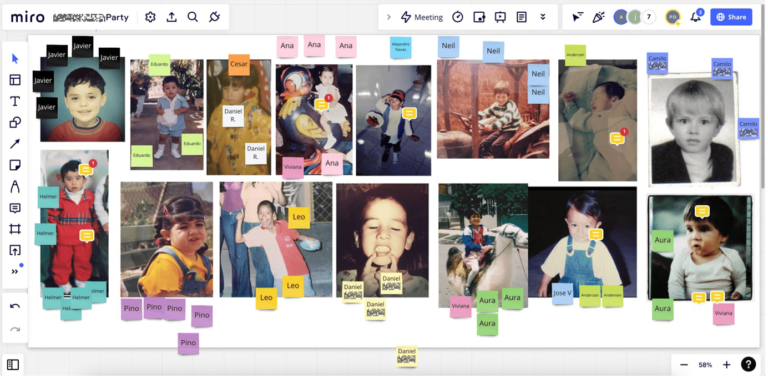Select the Connection line arrow tool
The image size is (768, 378).
tap(15, 144)
